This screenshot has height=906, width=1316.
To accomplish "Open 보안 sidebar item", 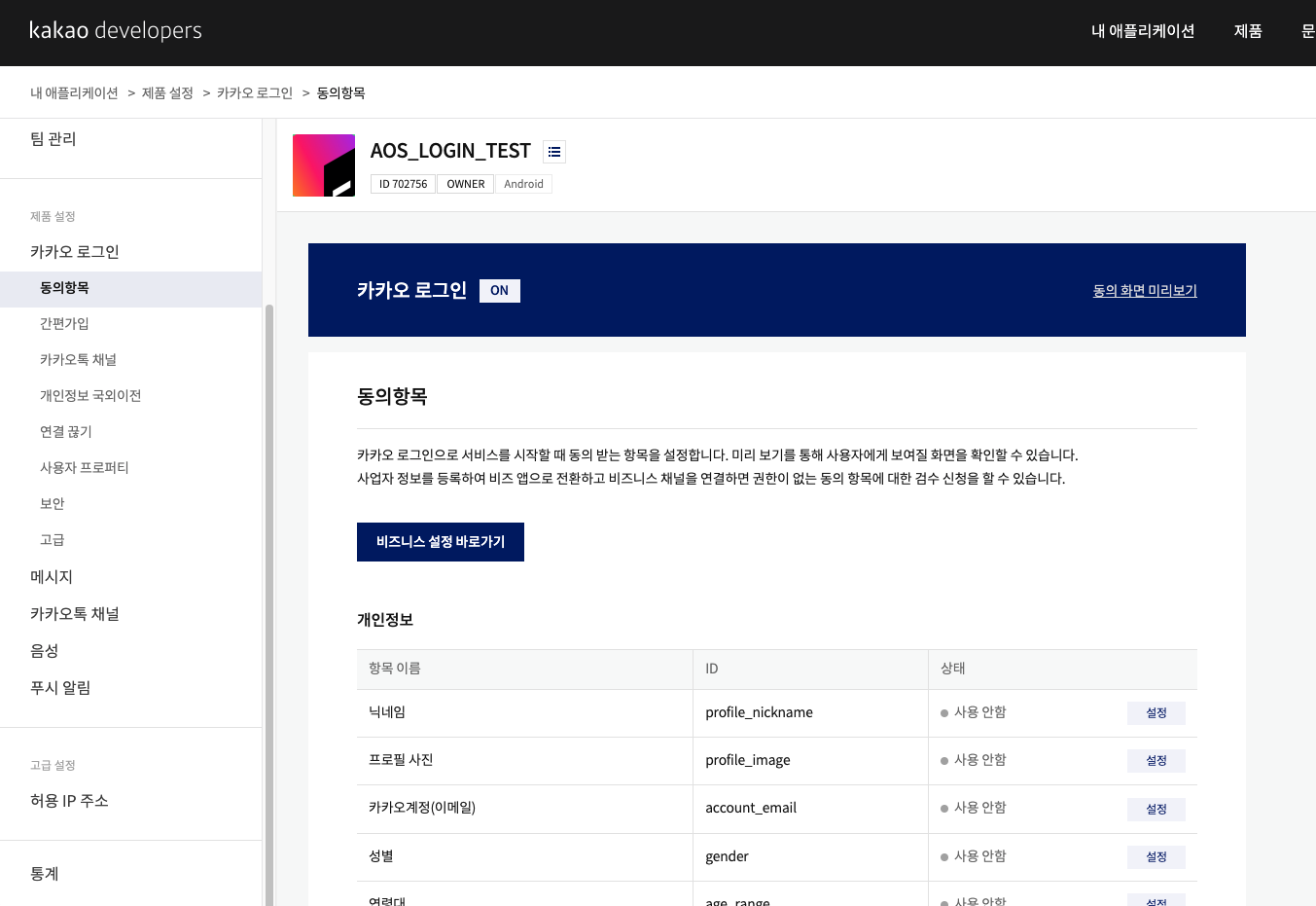I will [53, 504].
